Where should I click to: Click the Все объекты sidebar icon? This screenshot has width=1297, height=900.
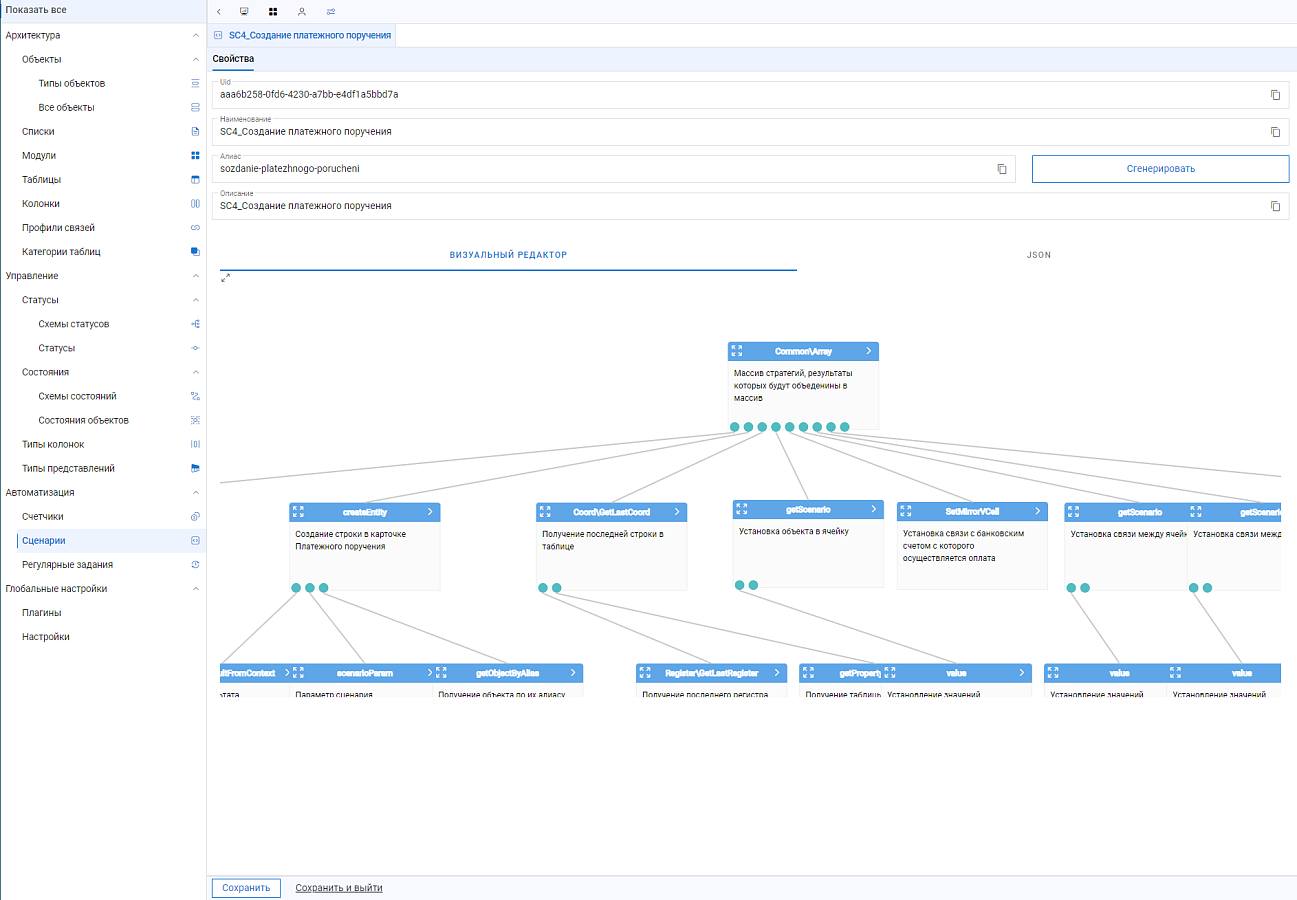click(x=195, y=107)
